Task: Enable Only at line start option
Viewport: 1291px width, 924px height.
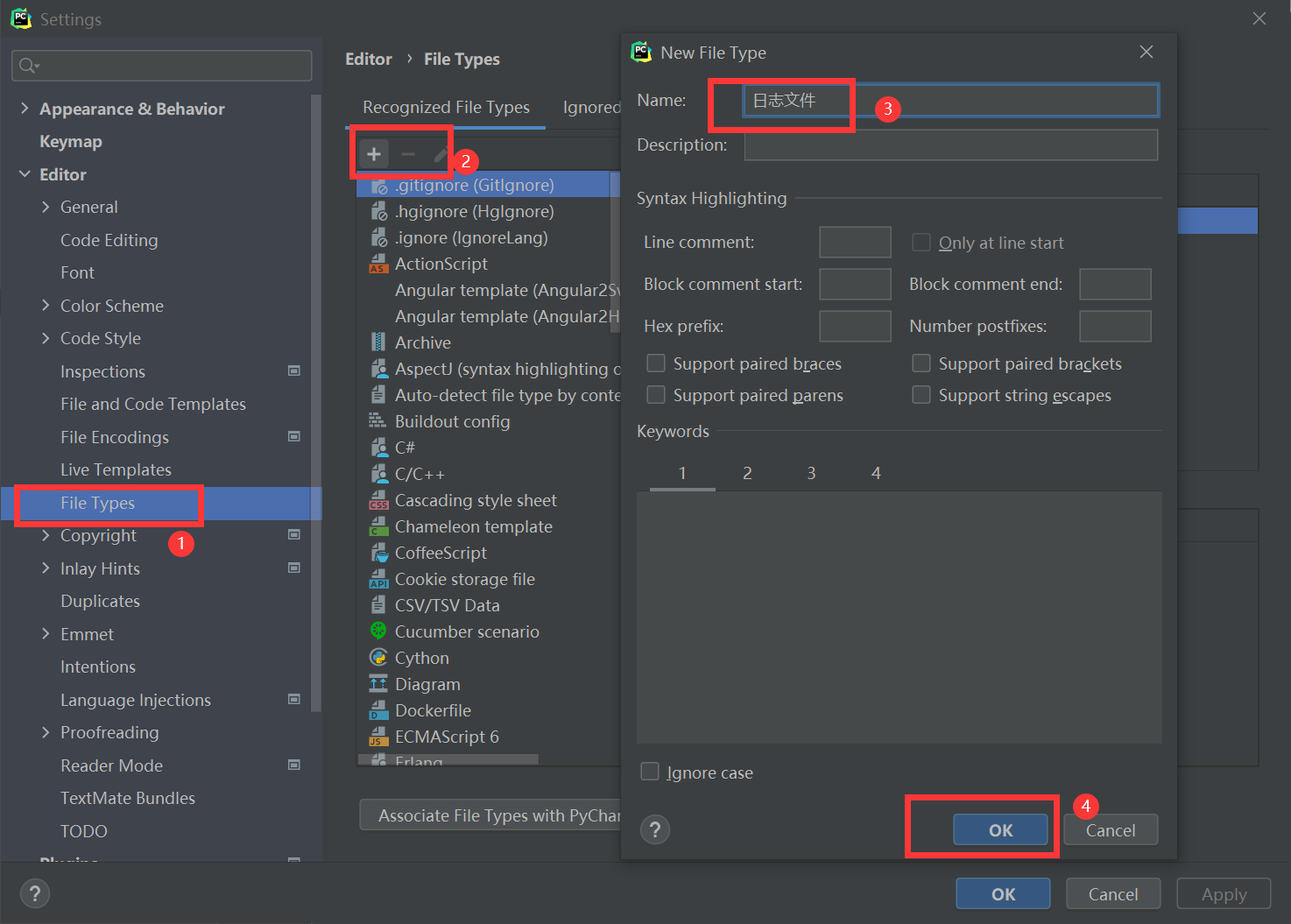Action: point(921,242)
